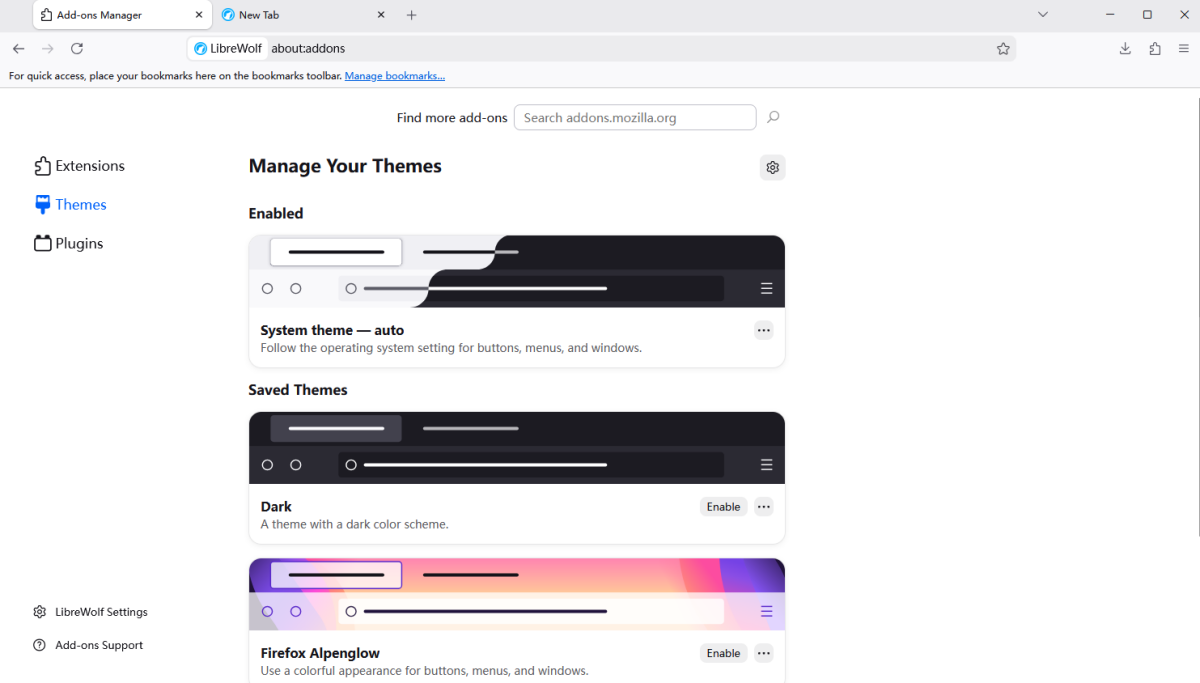
Task: Click the Dark theme preview image
Action: (517, 448)
